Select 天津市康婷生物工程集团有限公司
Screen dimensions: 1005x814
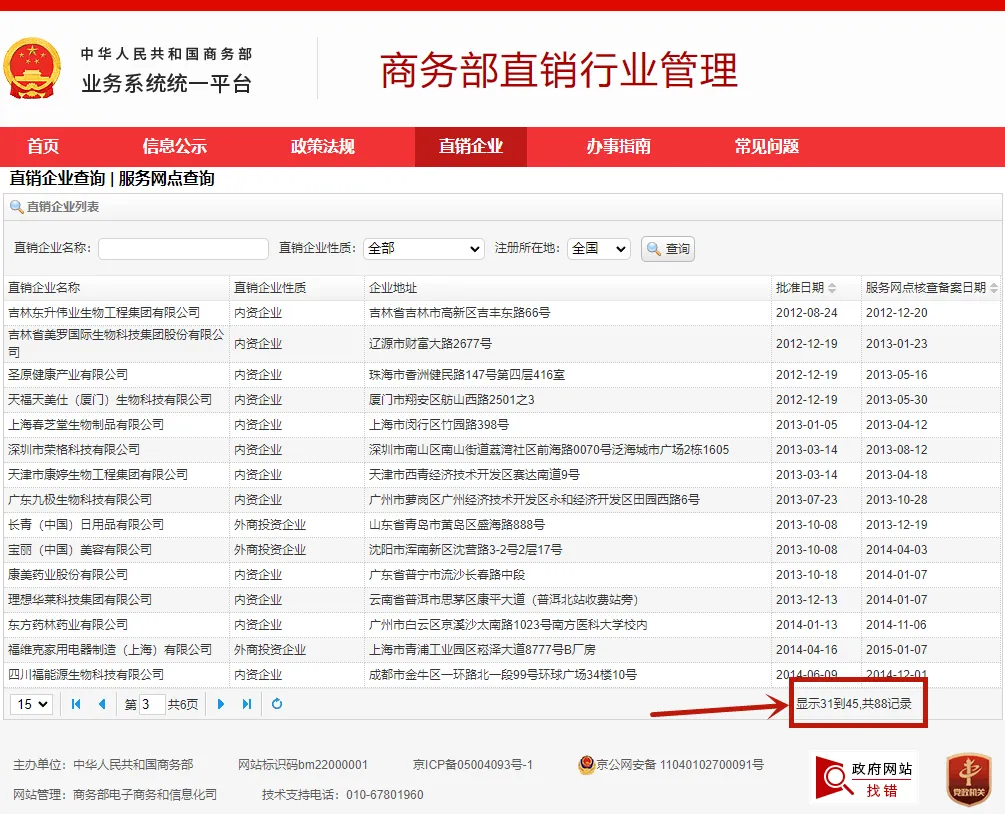coord(98,475)
